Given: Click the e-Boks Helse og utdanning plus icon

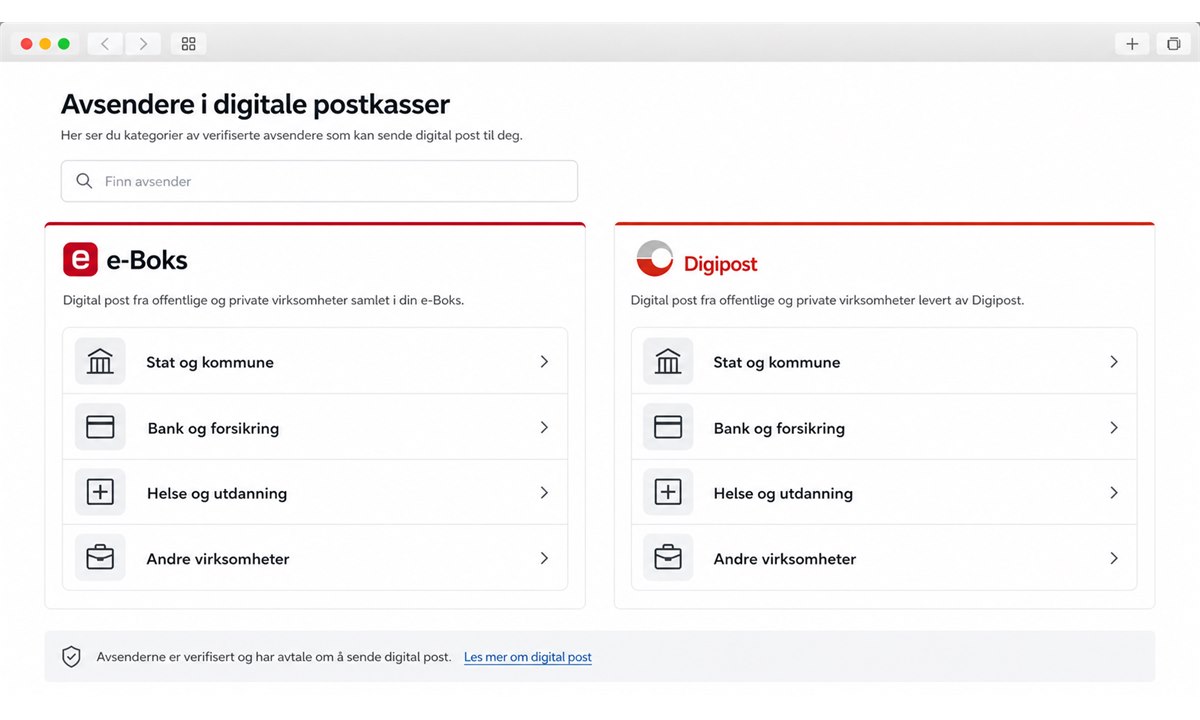Looking at the screenshot, I should [x=100, y=492].
